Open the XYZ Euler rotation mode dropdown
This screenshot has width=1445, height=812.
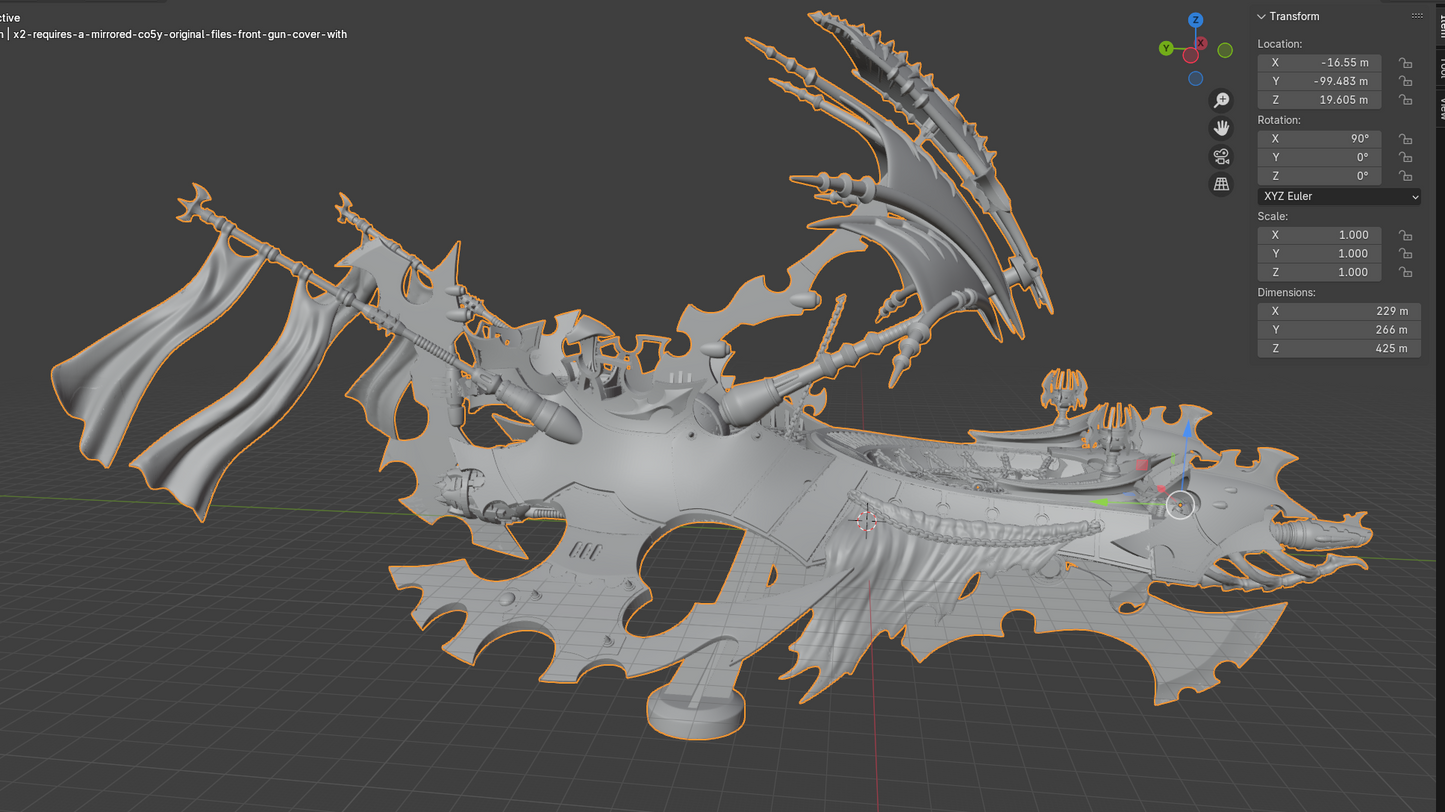(x=1338, y=197)
